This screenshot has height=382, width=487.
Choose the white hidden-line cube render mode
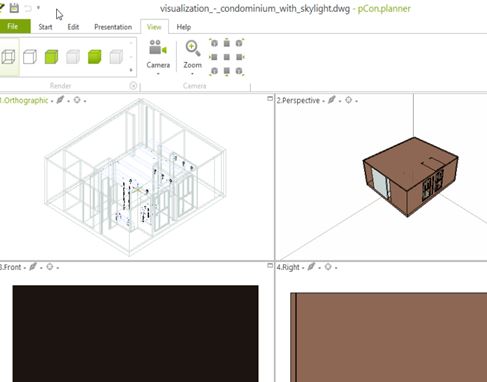[30, 57]
